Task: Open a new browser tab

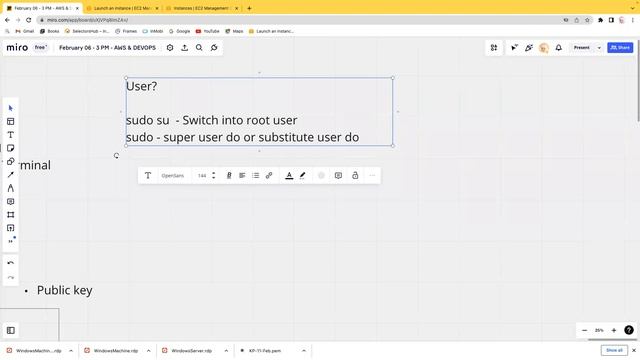Action: click(x=249, y=8)
